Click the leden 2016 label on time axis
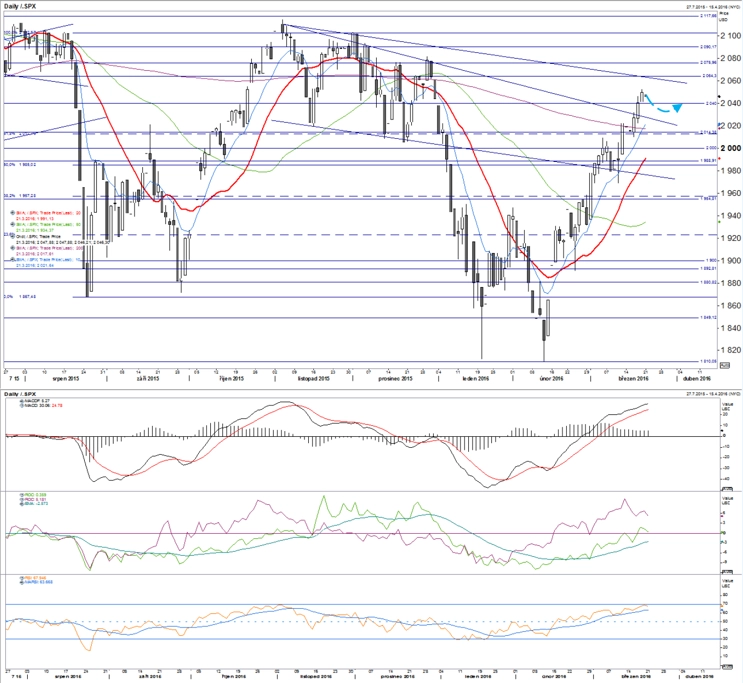The width and height of the screenshot is (743, 683). pyautogui.click(x=476, y=379)
